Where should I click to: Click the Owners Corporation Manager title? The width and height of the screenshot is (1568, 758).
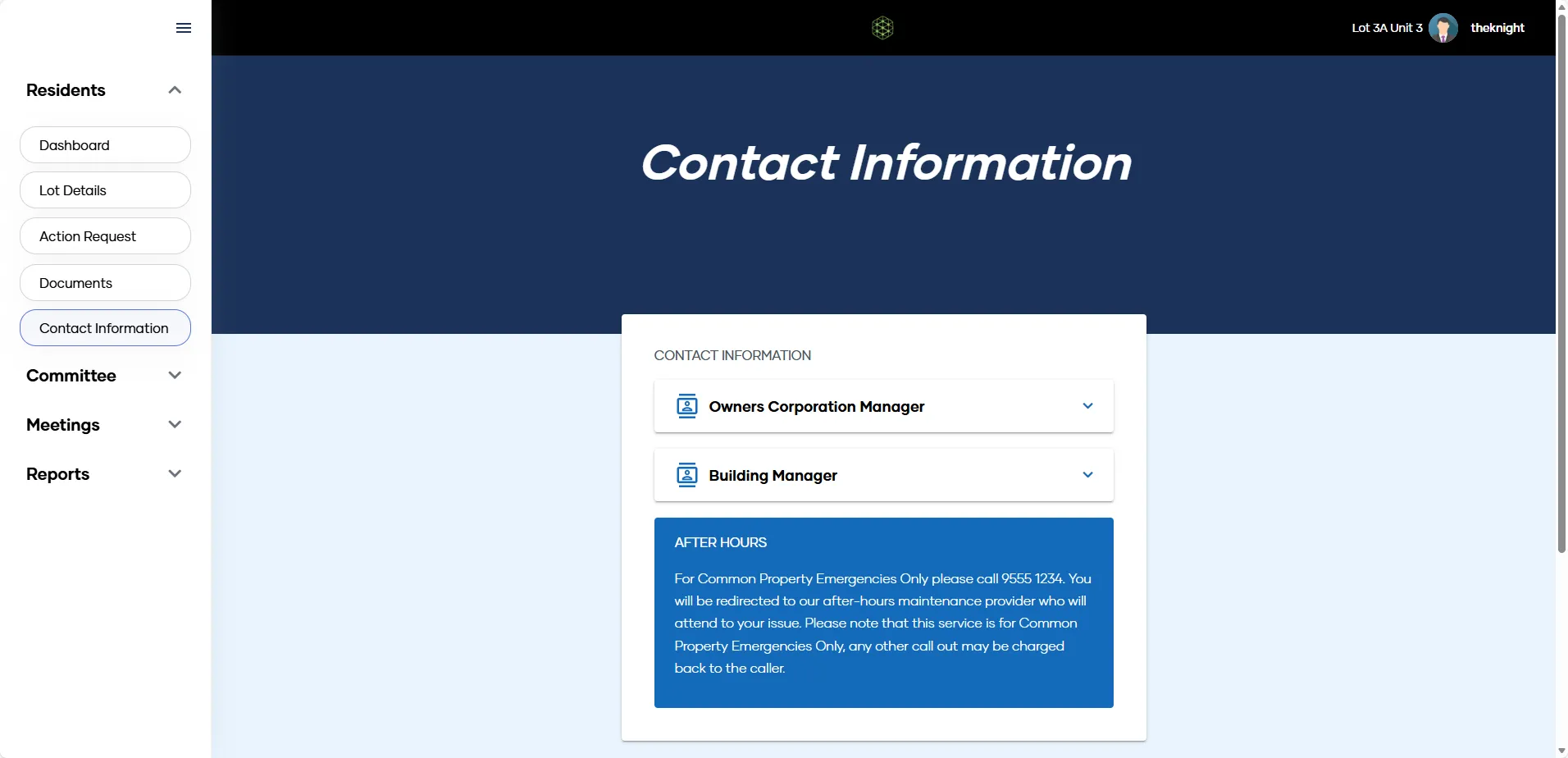(x=817, y=407)
